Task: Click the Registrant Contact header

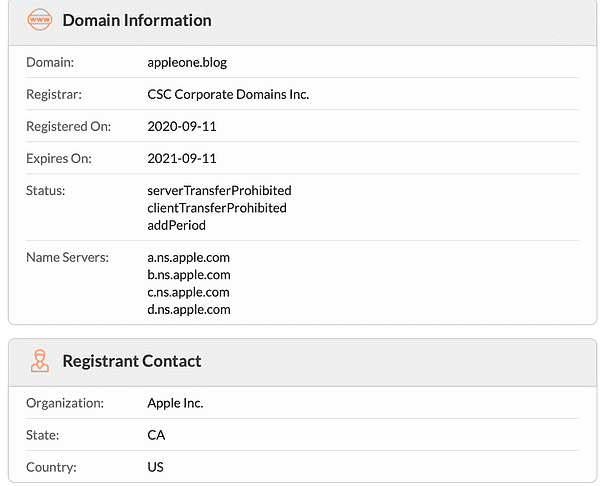Action: 132,361
